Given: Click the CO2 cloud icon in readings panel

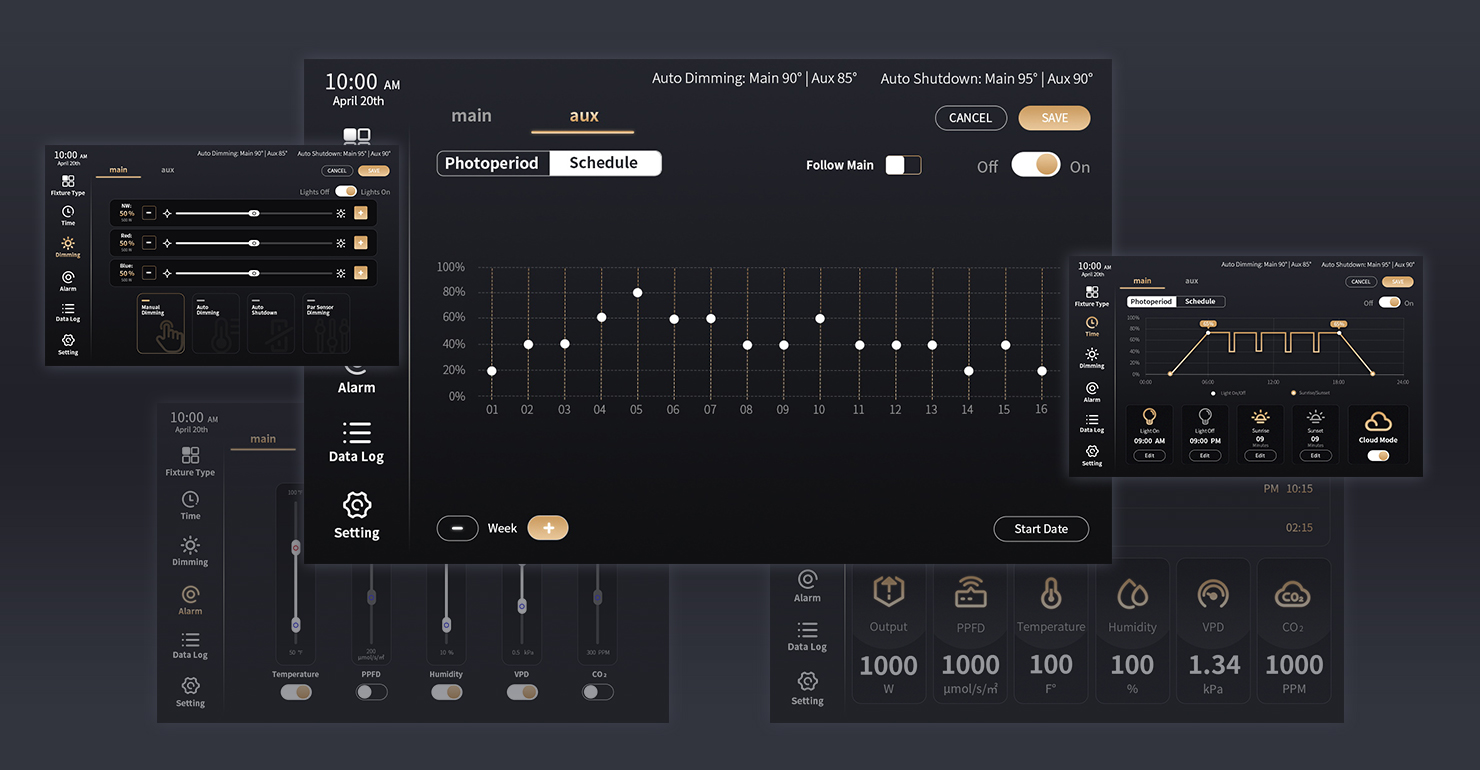Looking at the screenshot, I should (x=1293, y=594).
